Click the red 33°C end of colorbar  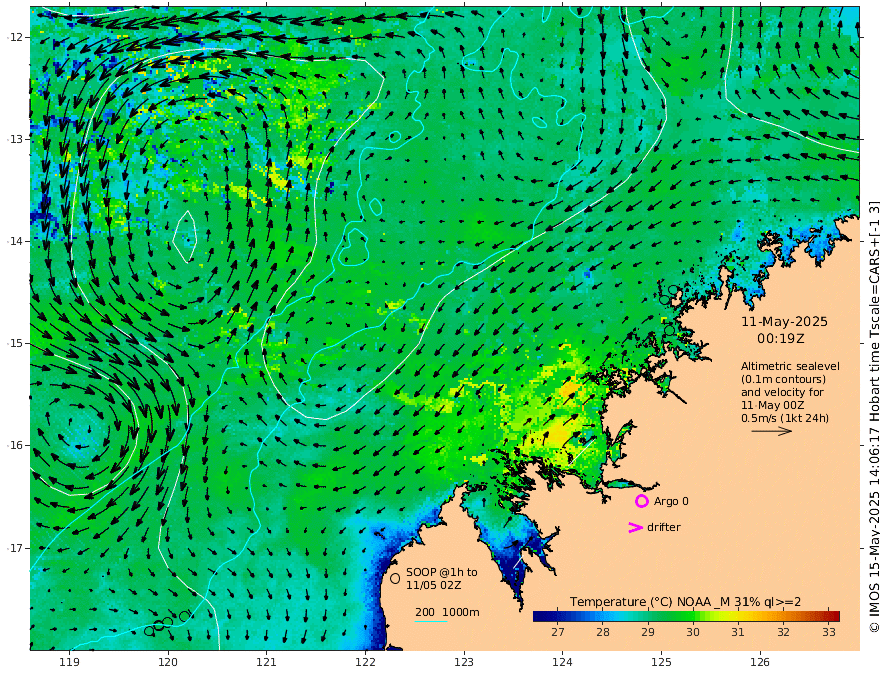coord(833,617)
